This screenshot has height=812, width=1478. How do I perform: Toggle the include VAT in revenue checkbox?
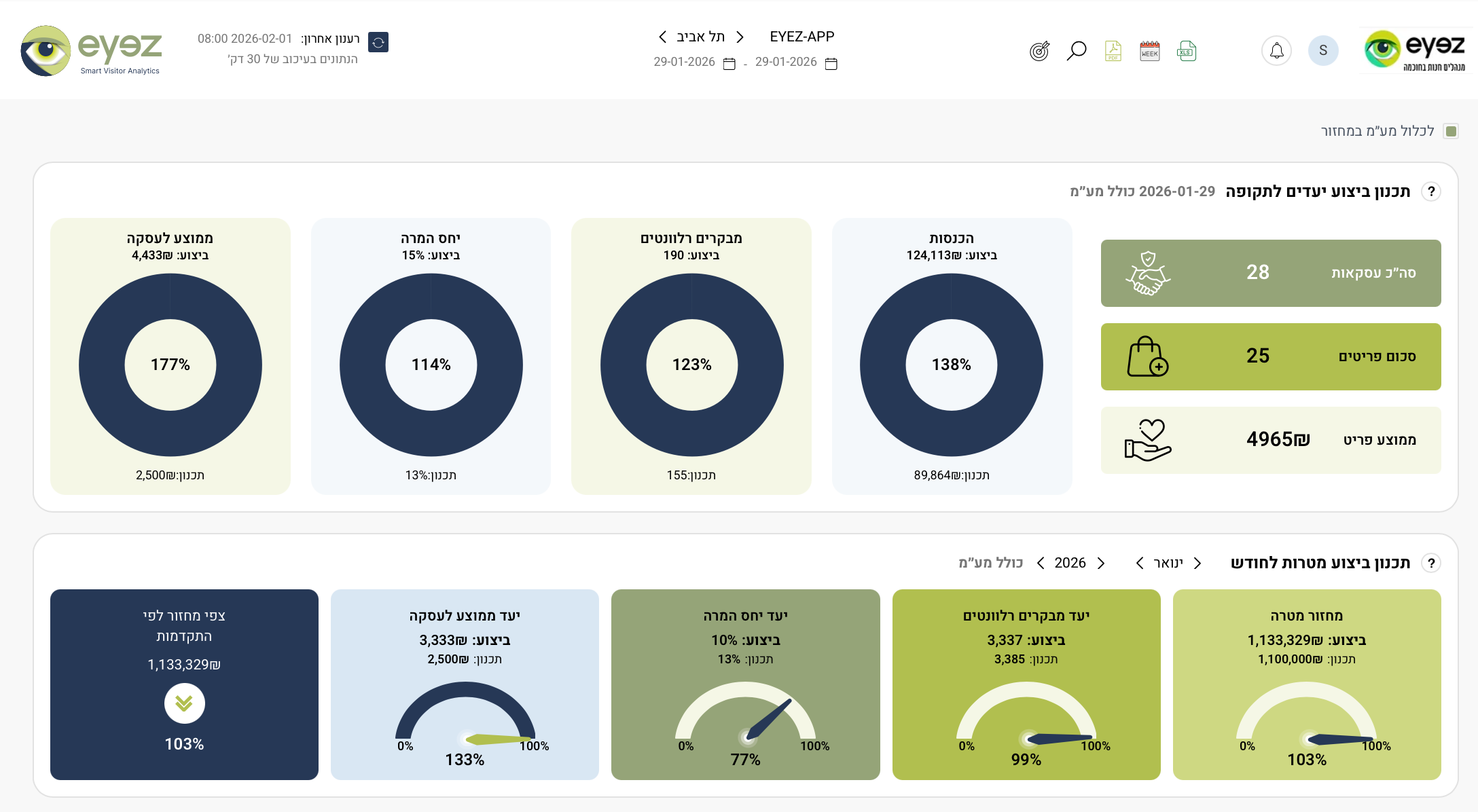tap(1451, 131)
